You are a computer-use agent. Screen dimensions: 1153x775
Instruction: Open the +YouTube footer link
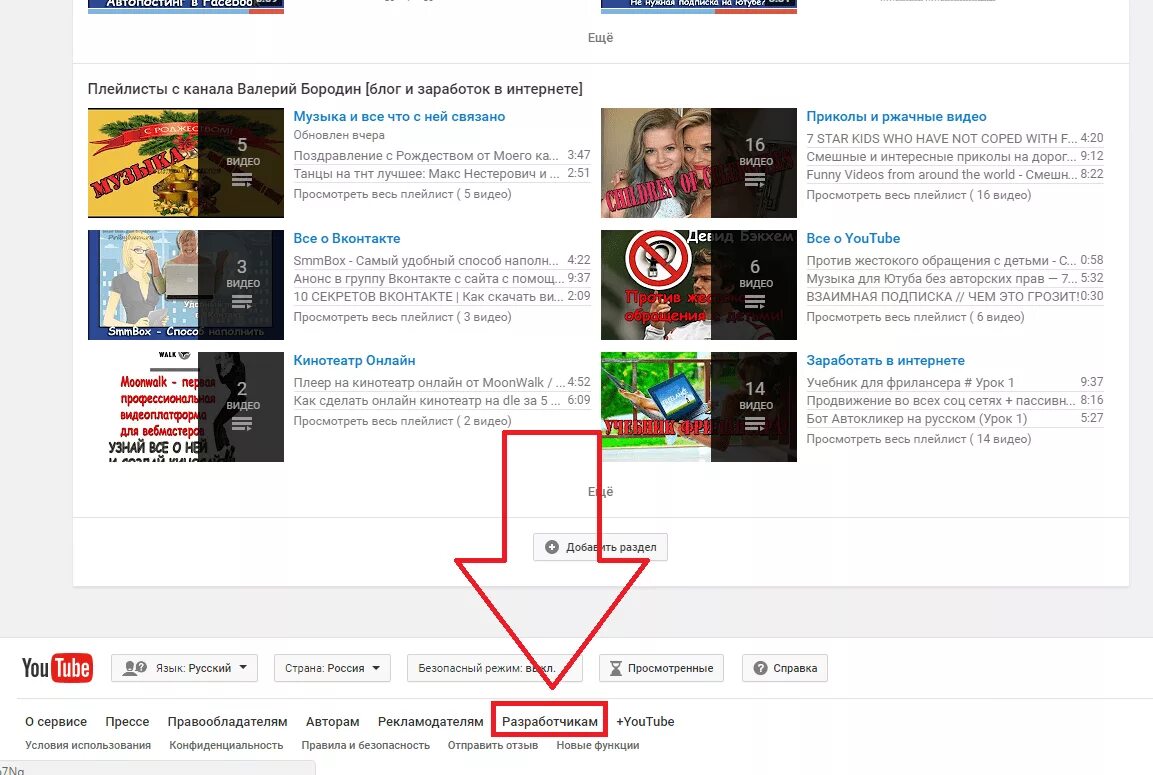[x=645, y=721]
